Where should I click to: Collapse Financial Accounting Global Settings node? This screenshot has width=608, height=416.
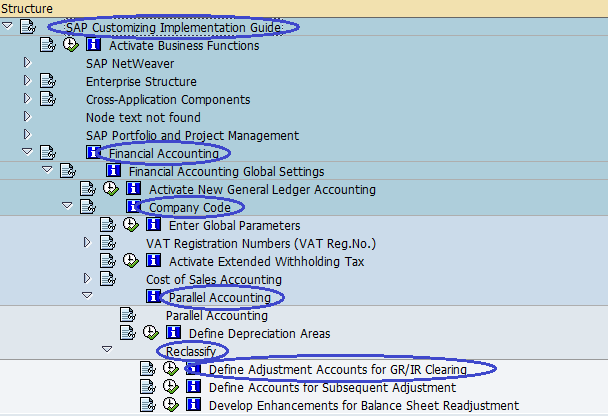click(x=47, y=169)
